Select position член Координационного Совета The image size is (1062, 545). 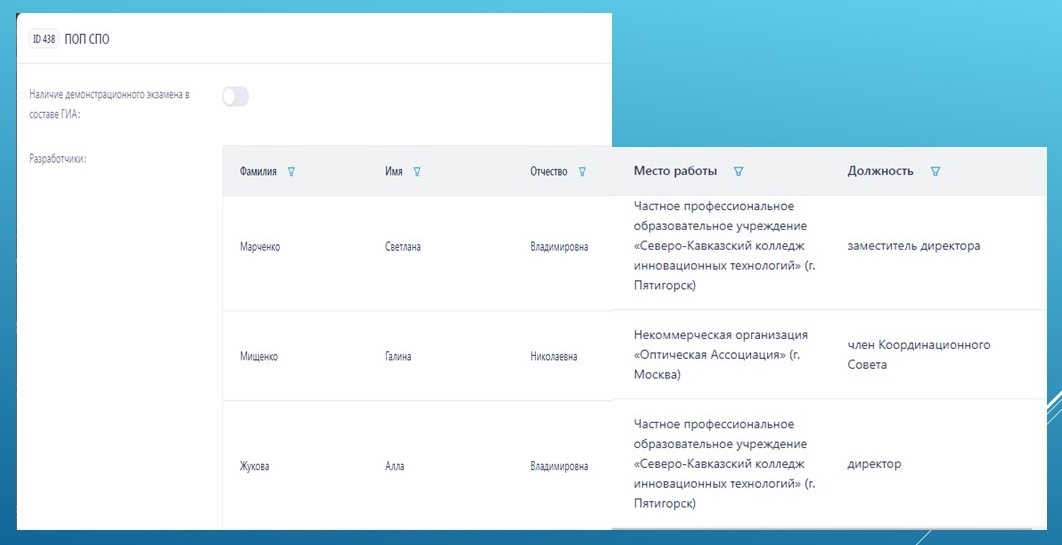pos(919,355)
